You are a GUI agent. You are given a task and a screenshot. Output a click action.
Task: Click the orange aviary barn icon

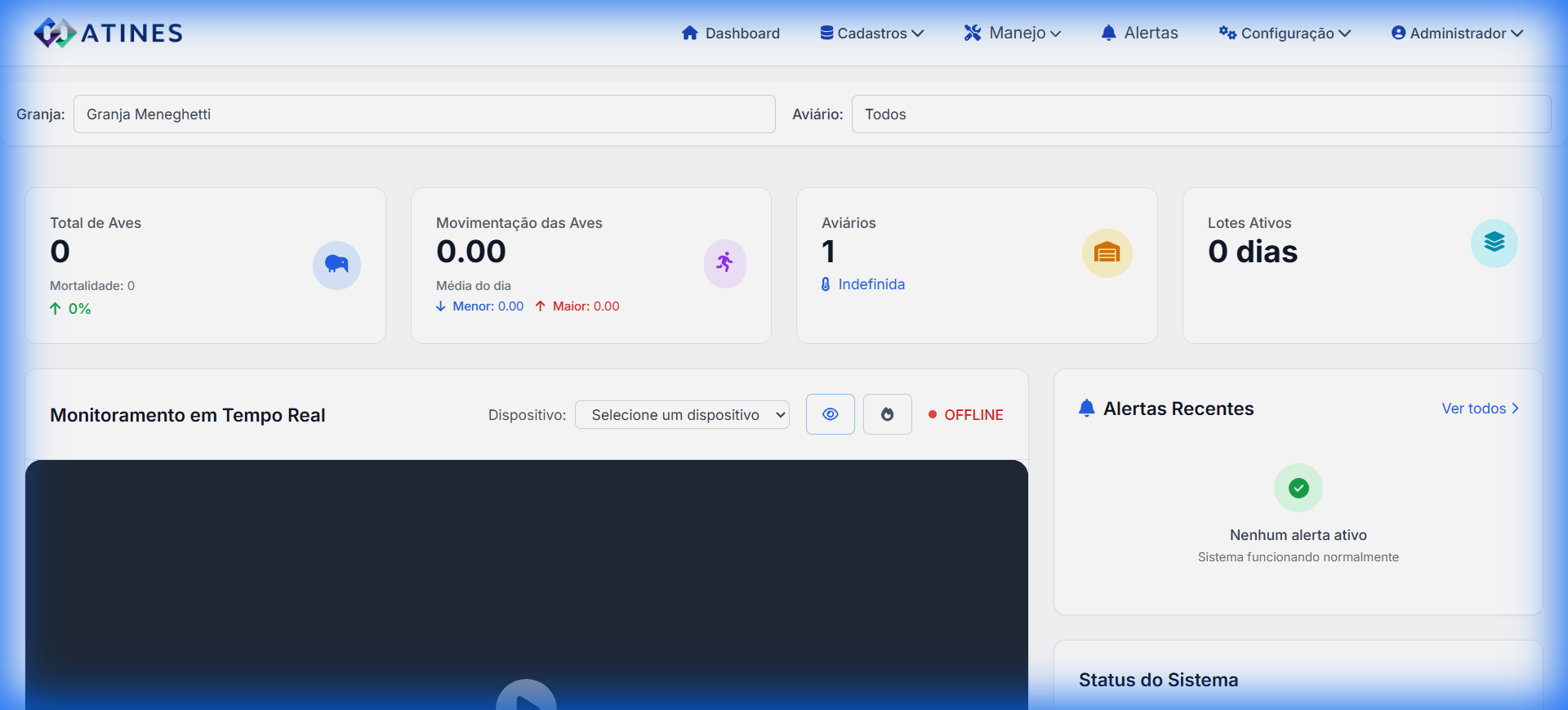(1107, 253)
